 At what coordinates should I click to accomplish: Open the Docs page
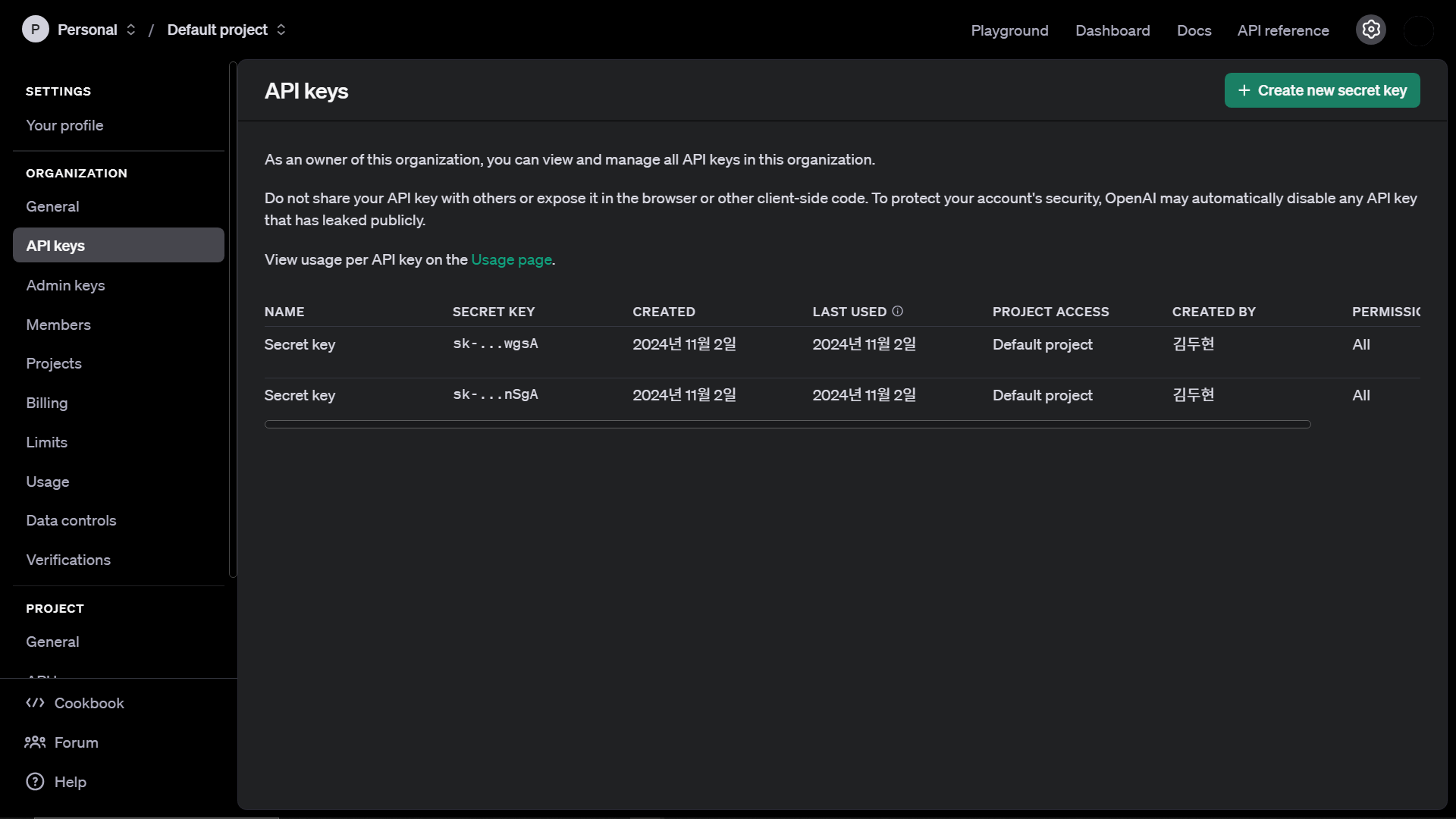1194,31
